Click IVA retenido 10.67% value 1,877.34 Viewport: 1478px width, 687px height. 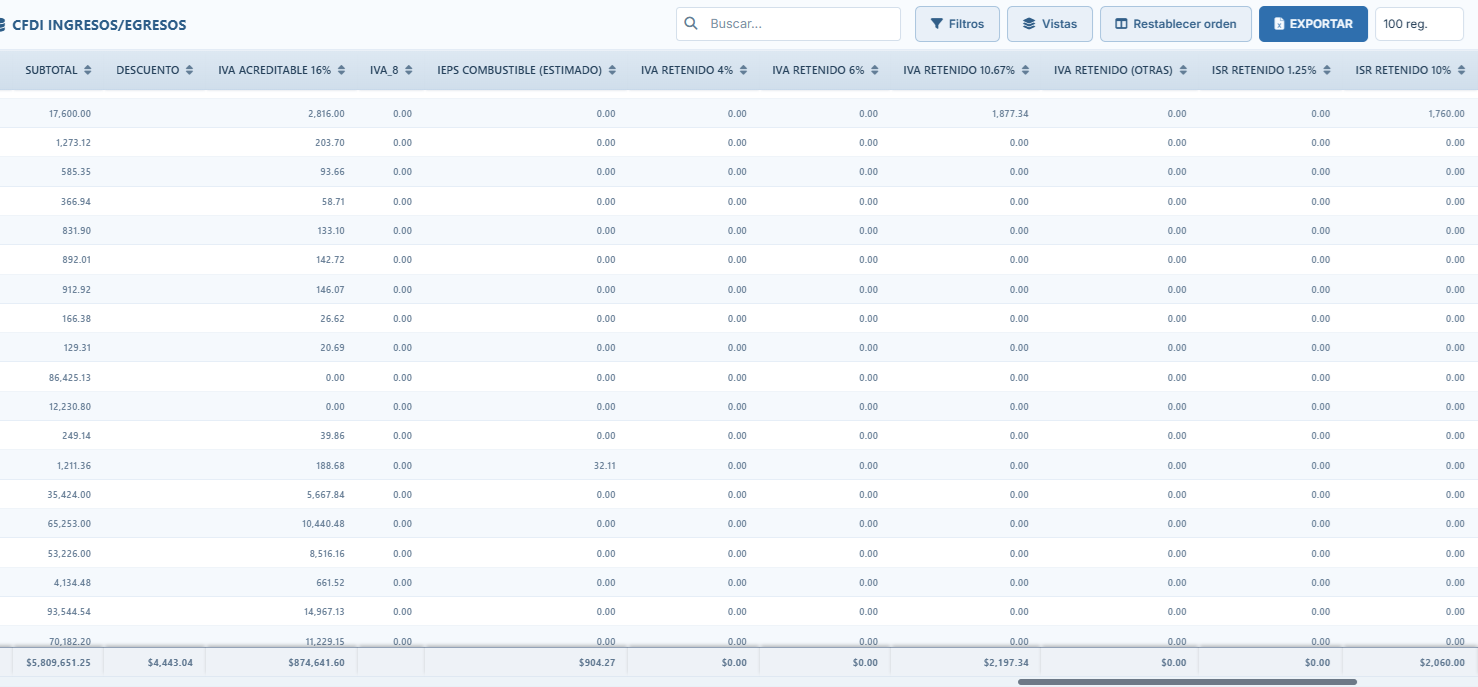click(1009, 114)
